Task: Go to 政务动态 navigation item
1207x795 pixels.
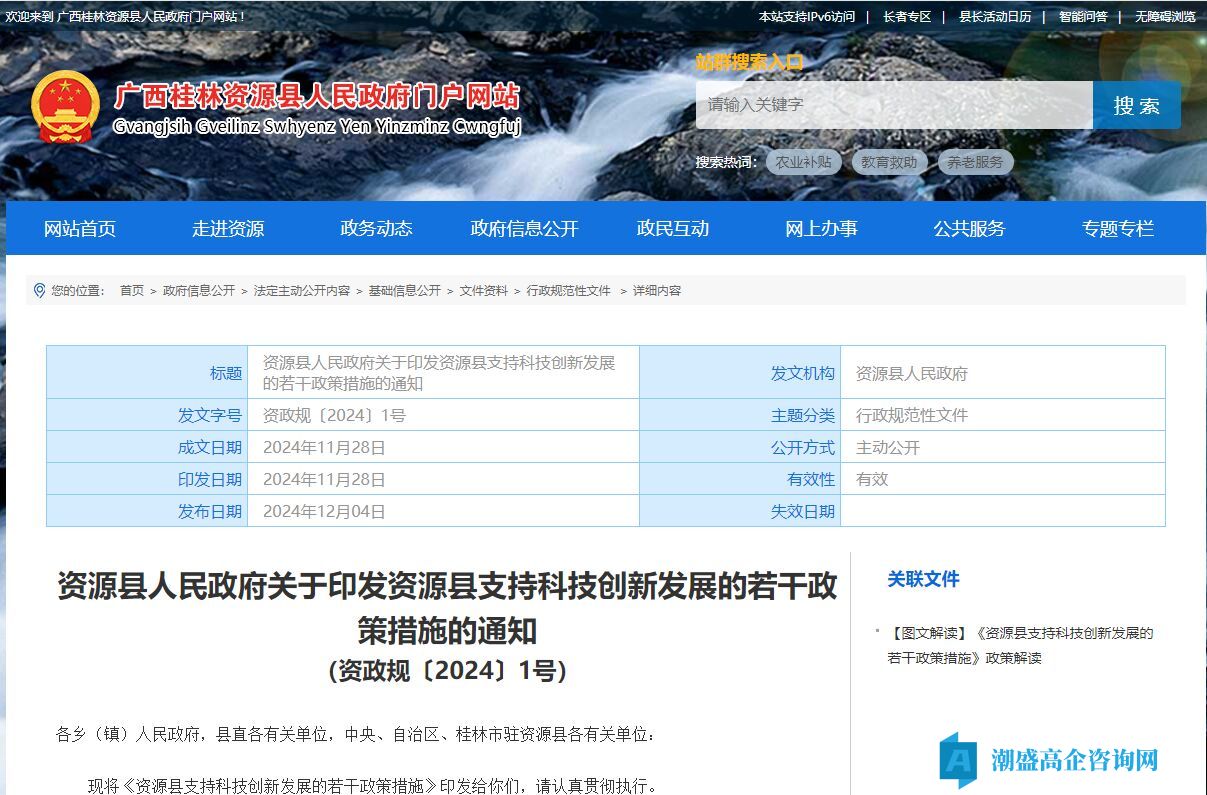Action: [376, 229]
